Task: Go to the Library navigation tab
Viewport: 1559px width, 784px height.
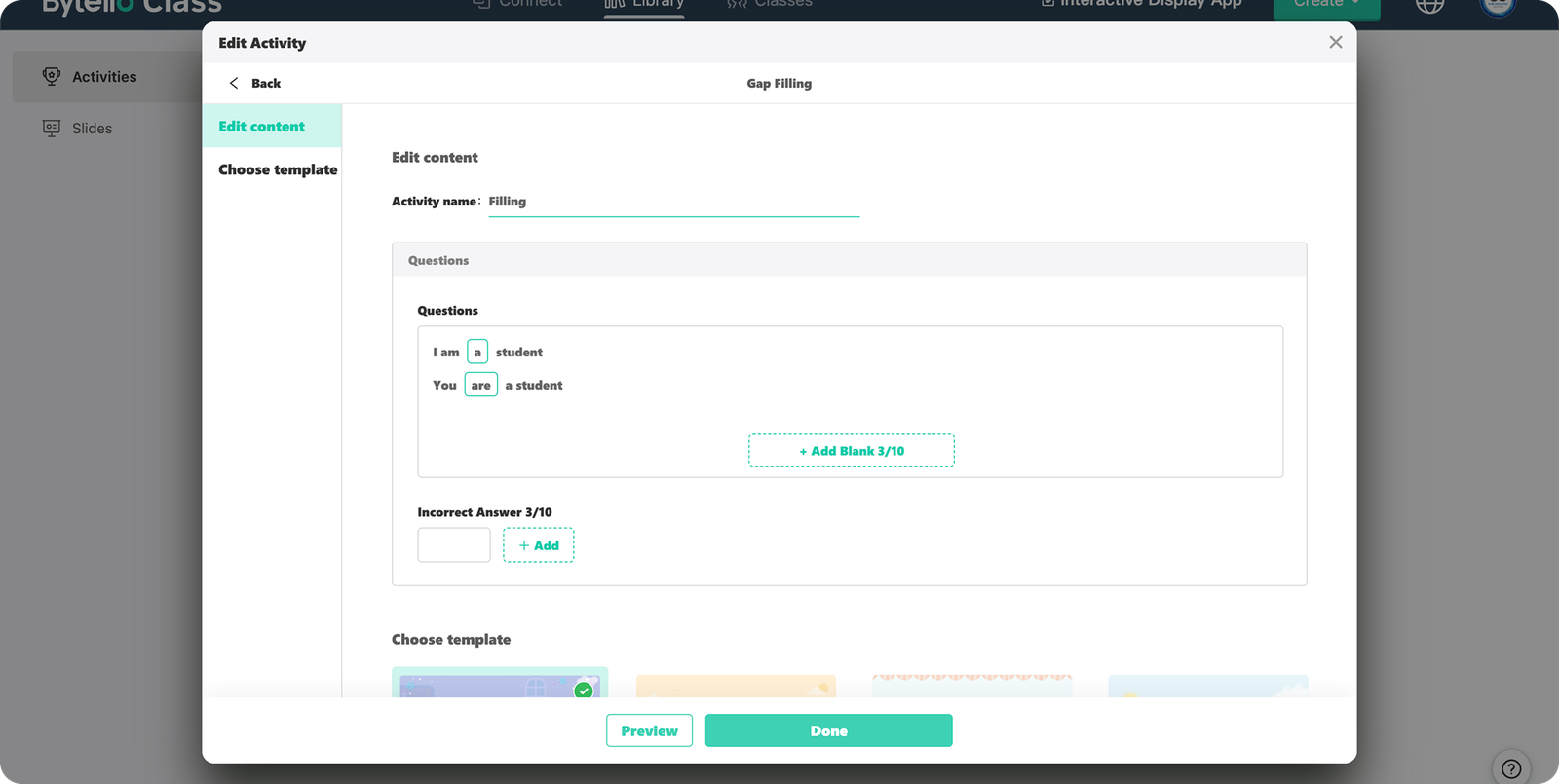Action: pyautogui.click(x=644, y=5)
